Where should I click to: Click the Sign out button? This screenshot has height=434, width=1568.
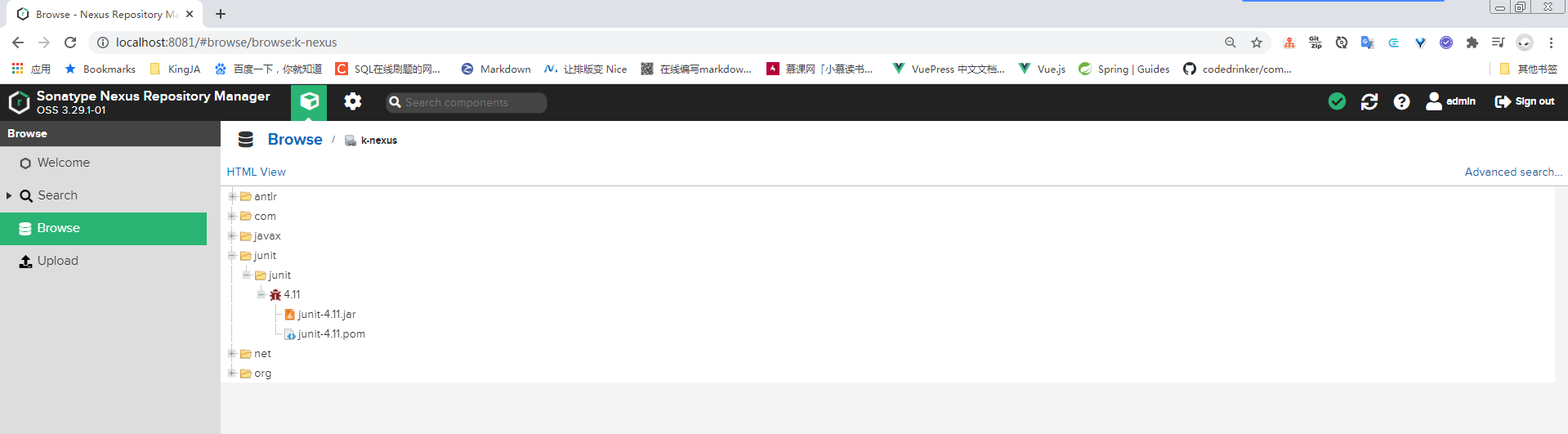(1525, 101)
